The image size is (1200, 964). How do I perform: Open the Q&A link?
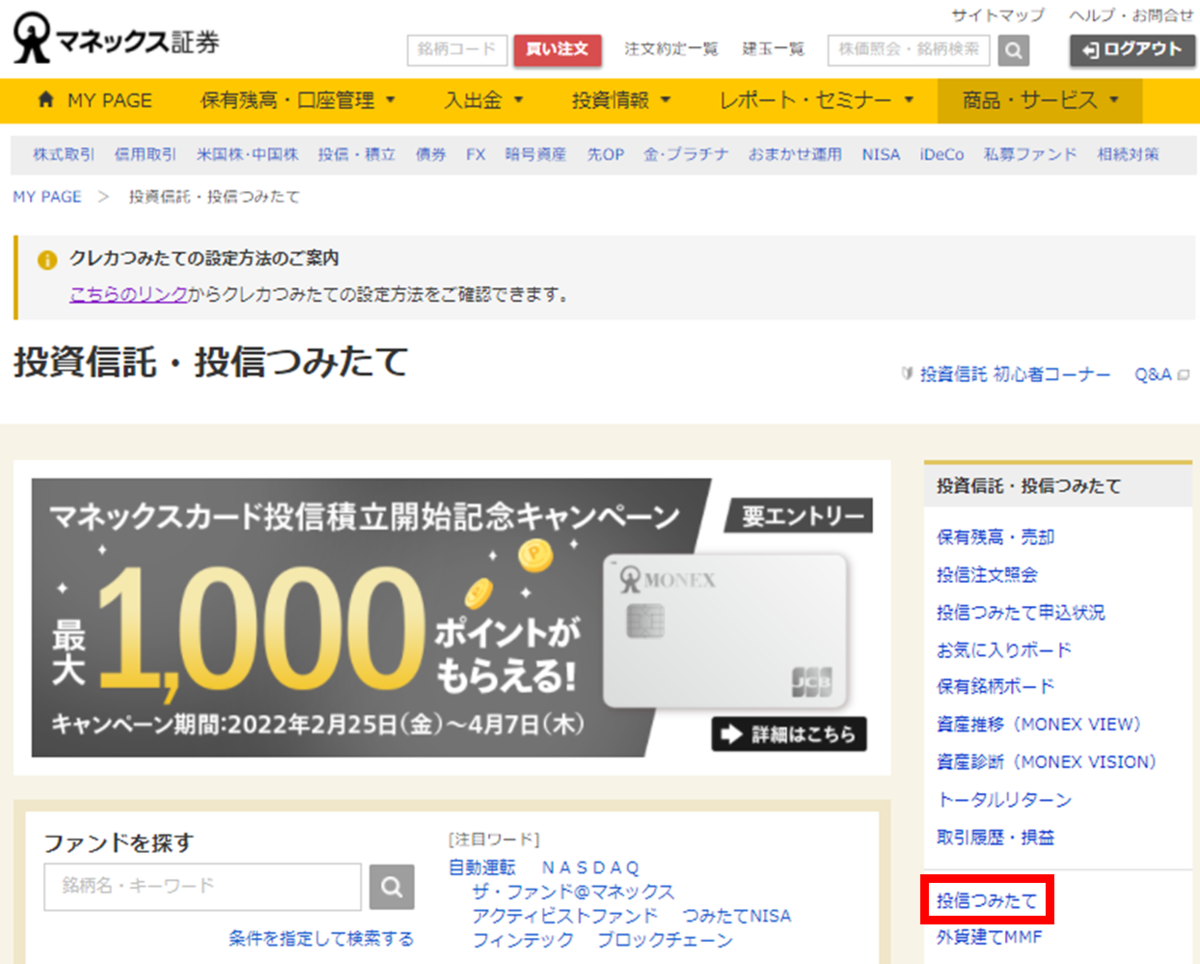click(1153, 374)
